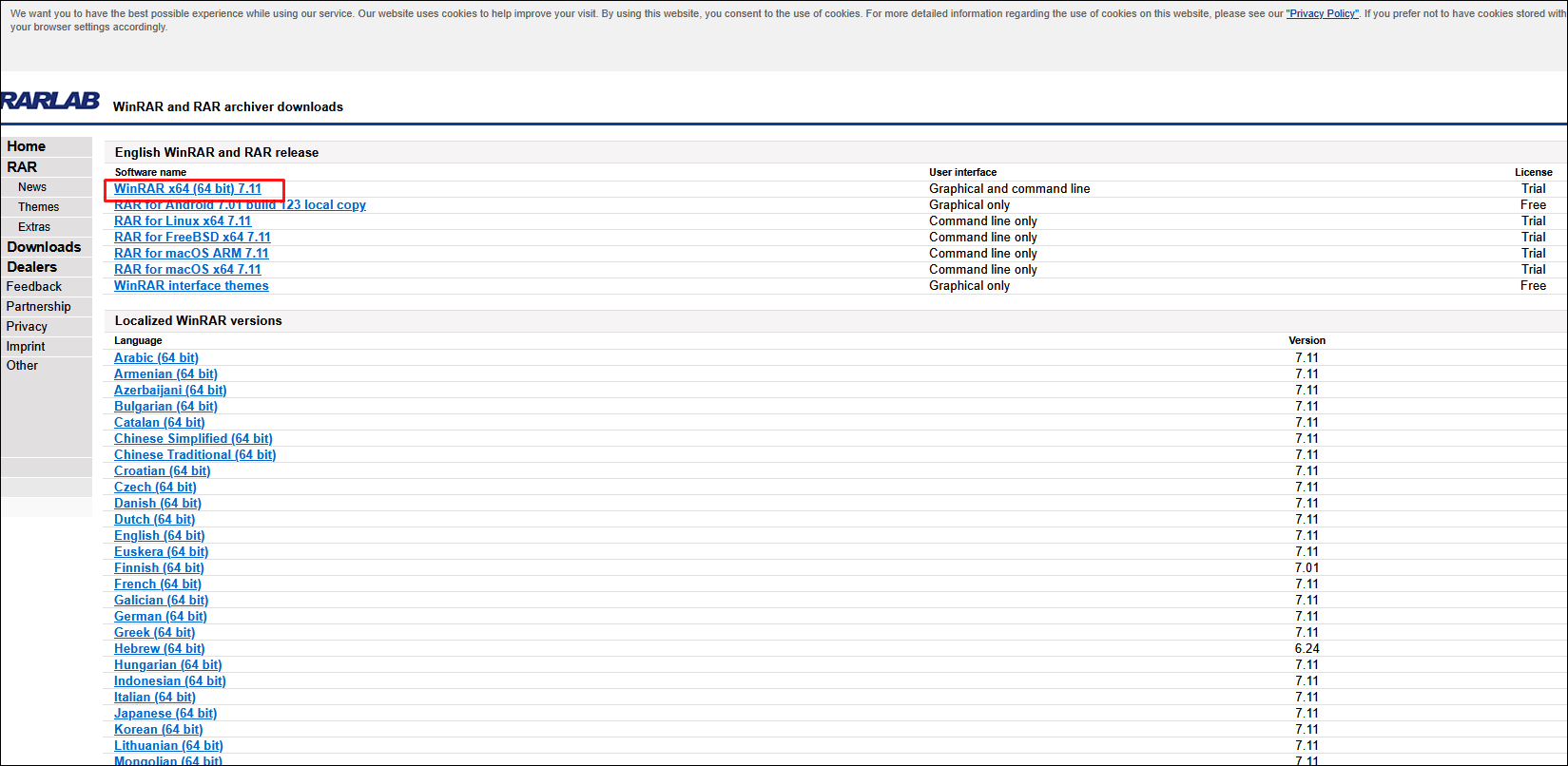Open WinRAR interface themes link
Screen dimensions: 1568x766
point(191,286)
